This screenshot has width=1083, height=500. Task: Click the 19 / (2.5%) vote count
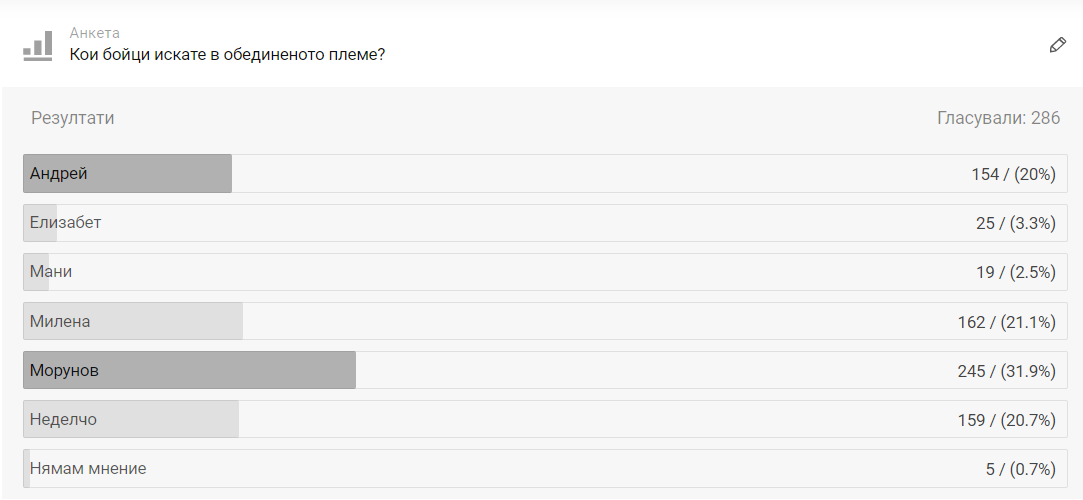click(x=1016, y=272)
